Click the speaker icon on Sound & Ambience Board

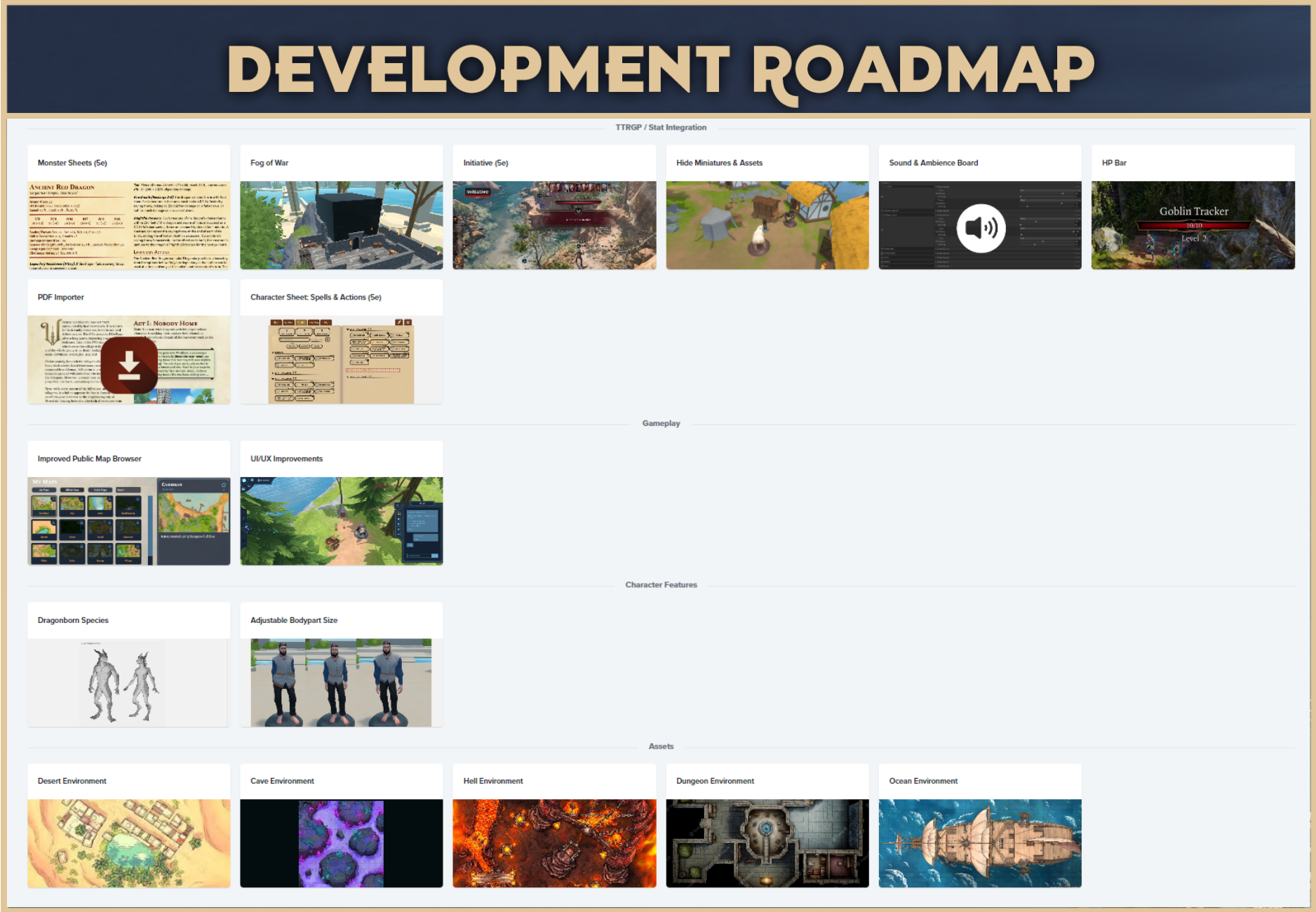point(981,228)
